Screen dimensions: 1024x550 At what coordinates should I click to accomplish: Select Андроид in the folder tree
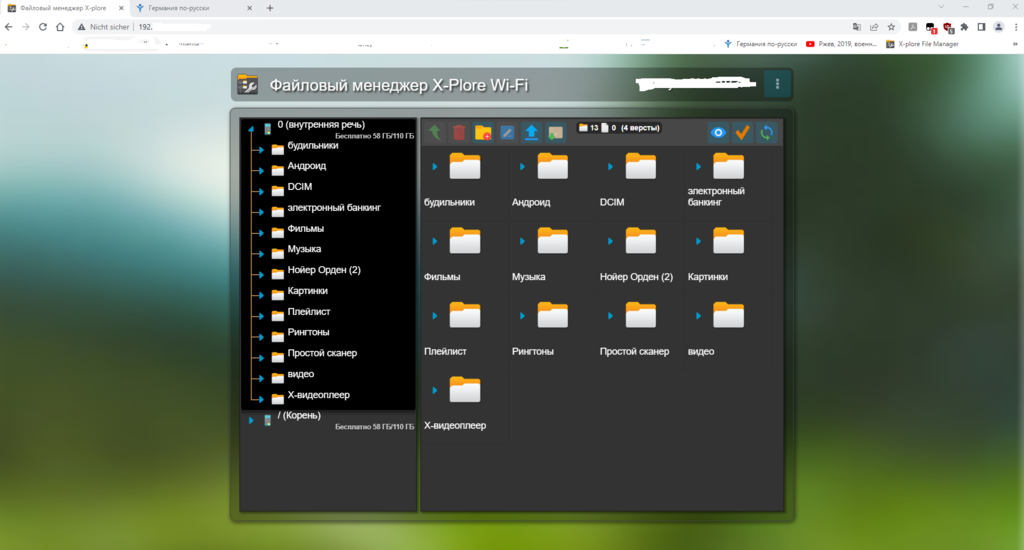point(307,166)
